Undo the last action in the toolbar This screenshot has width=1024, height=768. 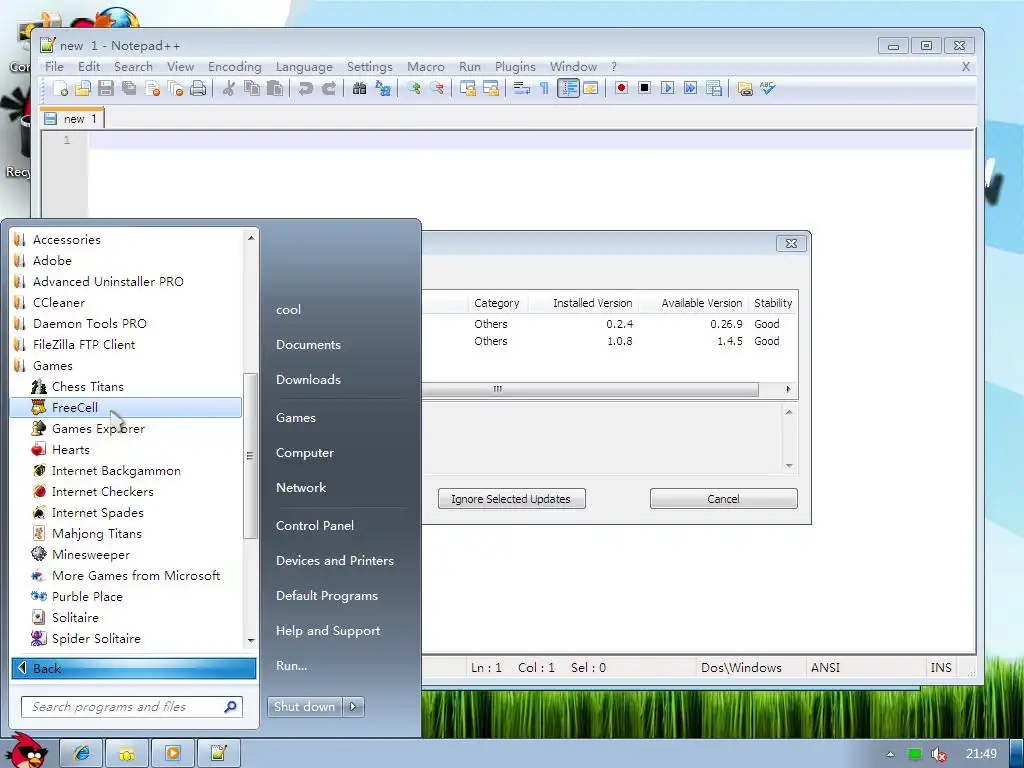(x=305, y=88)
